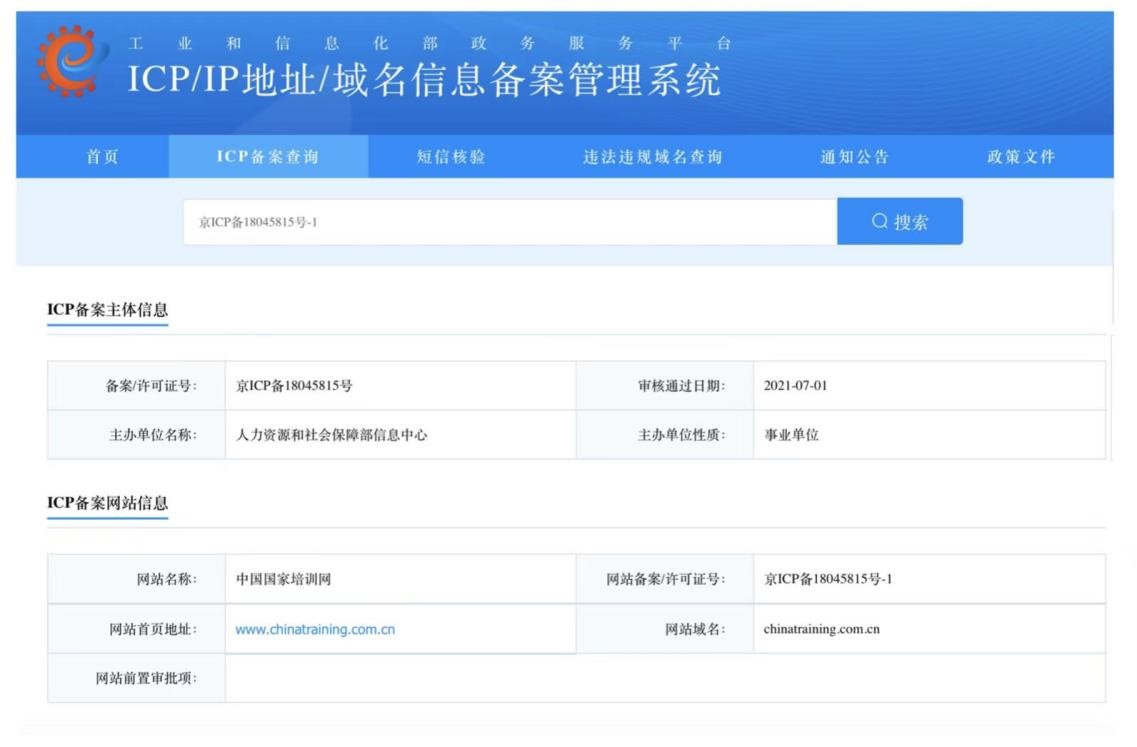Open the 政策文件 tab
The width and height of the screenshot is (1137, 747).
(x=1021, y=157)
